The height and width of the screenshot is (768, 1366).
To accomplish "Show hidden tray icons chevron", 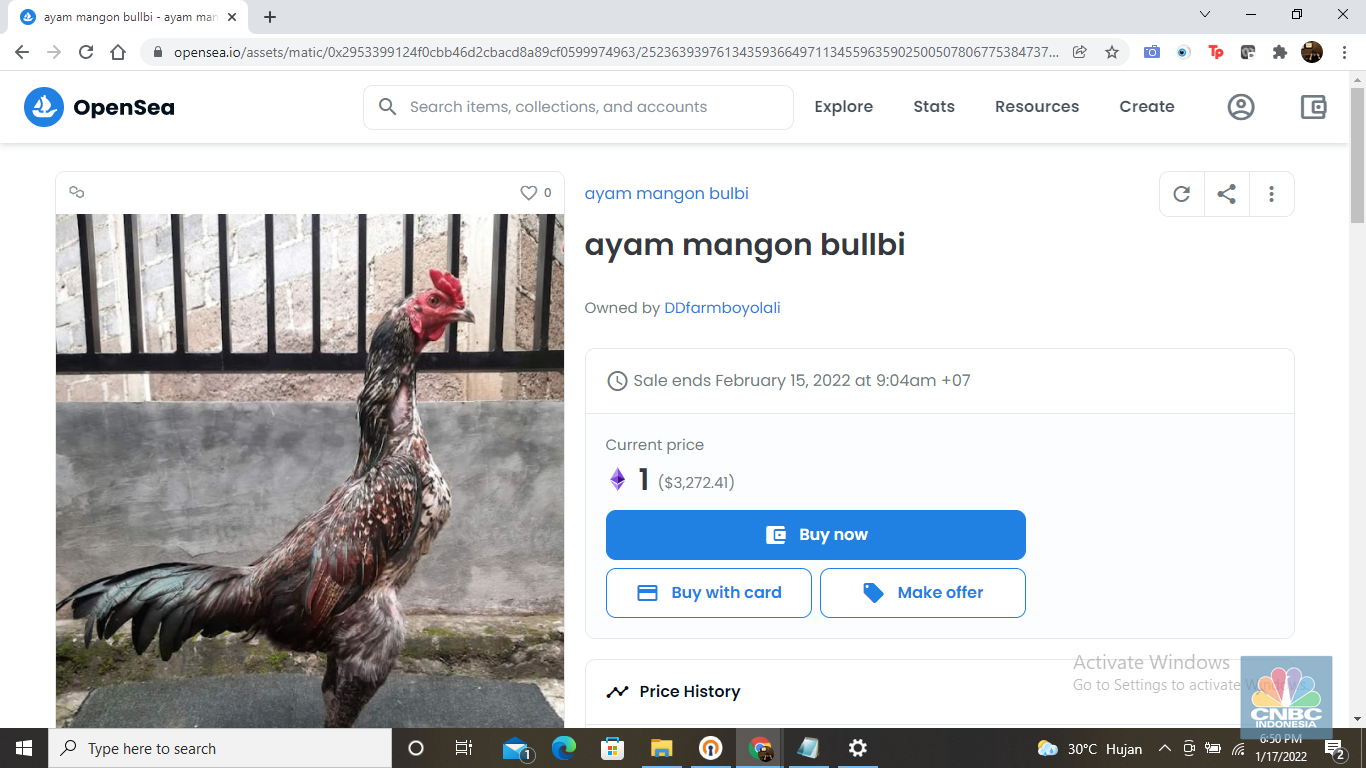I will 1165,748.
